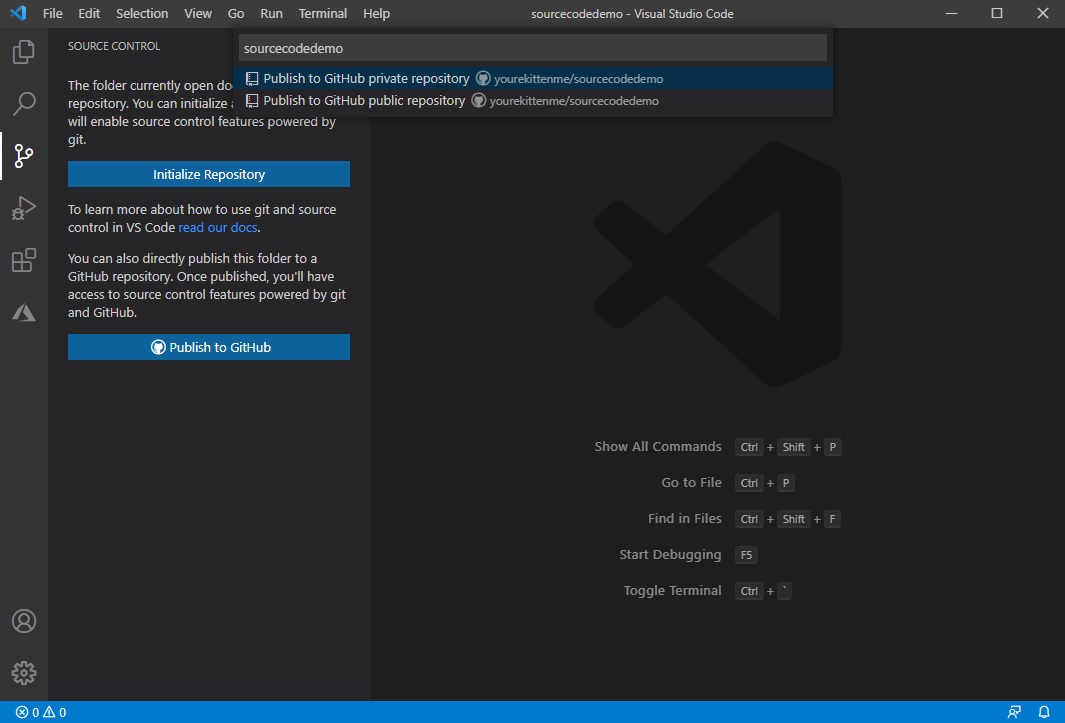Image resolution: width=1065 pixels, height=723 pixels.
Task: Open the Search view
Action: point(23,103)
